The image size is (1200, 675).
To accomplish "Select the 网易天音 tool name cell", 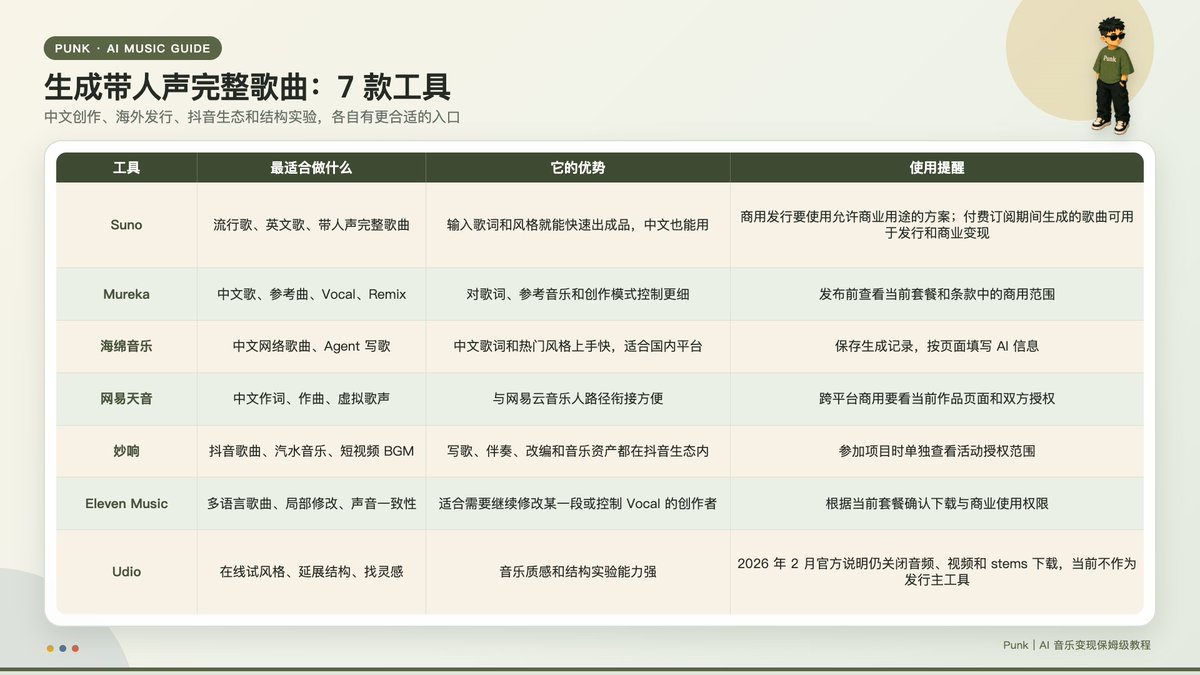I will (127, 398).
